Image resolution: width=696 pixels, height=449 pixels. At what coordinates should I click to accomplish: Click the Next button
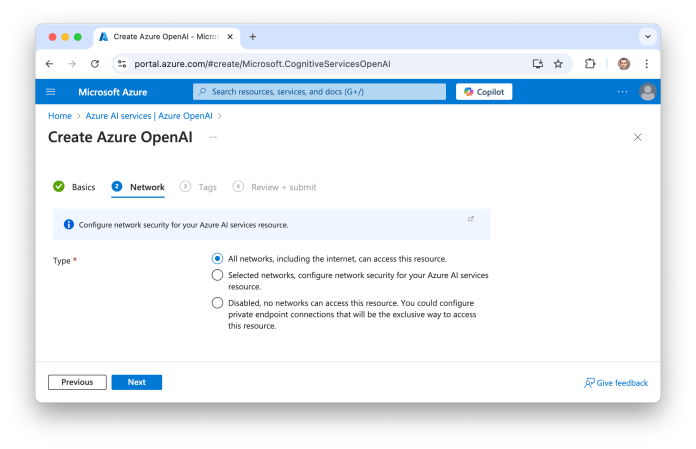click(136, 382)
